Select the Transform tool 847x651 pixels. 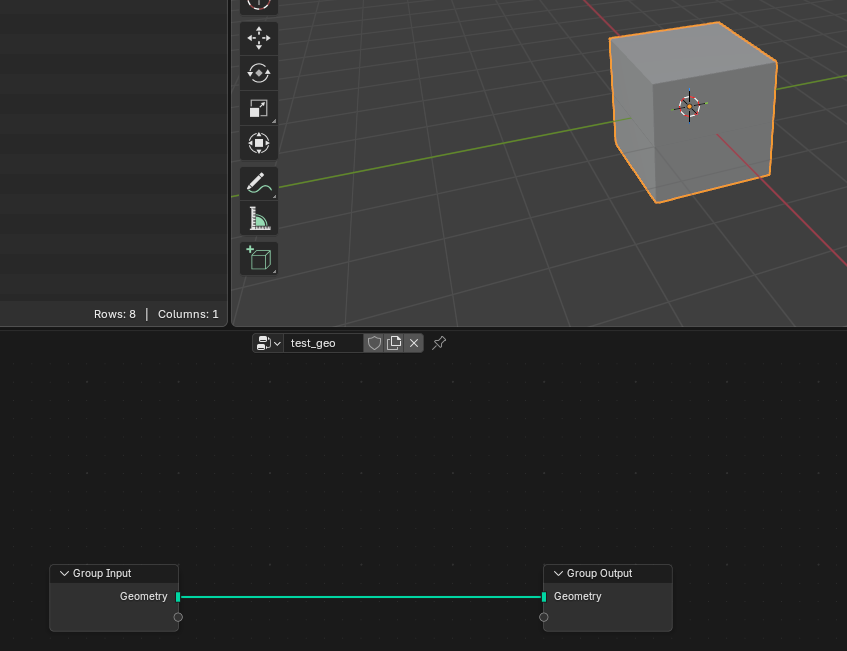tap(259, 143)
